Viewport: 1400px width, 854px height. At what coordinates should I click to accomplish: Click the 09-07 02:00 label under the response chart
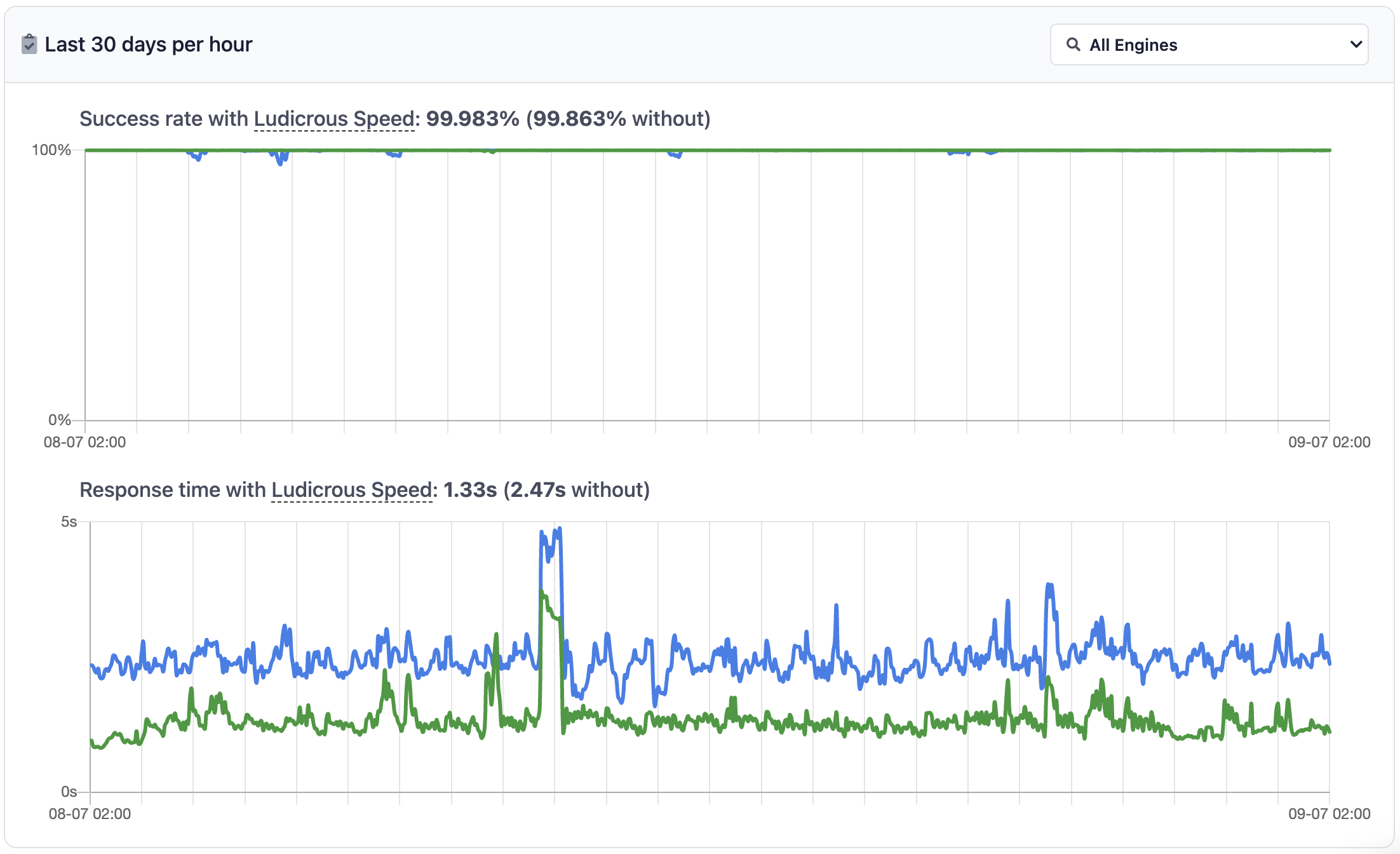pos(1329,814)
